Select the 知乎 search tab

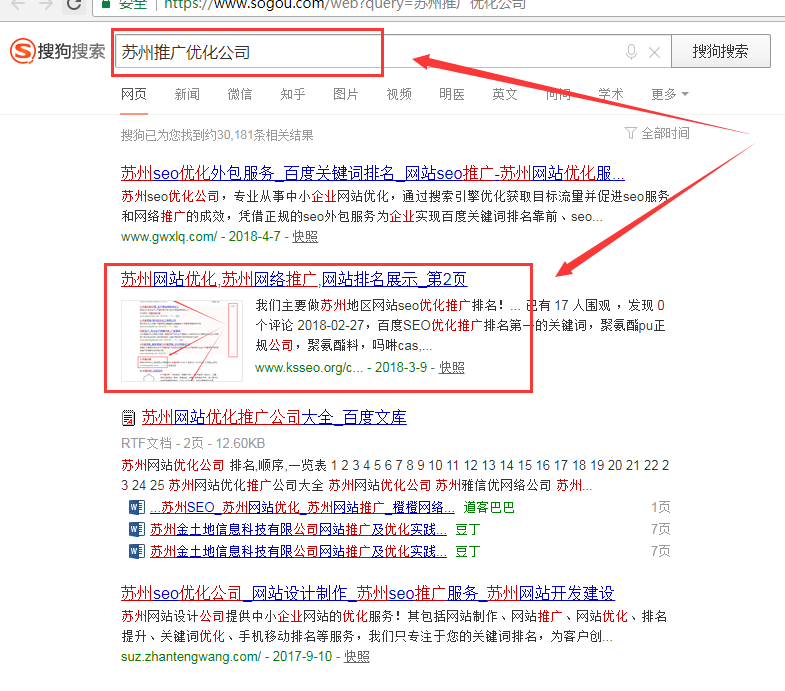click(293, 94)
